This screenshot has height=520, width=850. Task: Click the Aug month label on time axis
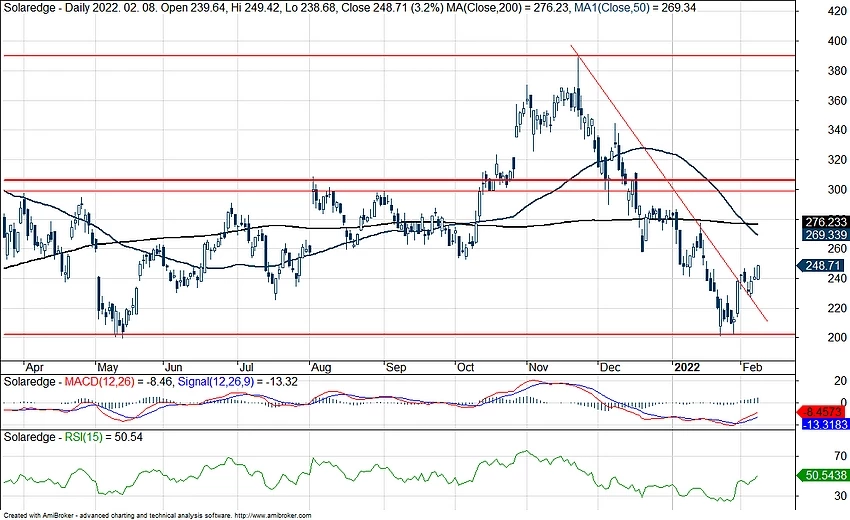pyautogui.click(x=321, y=368)
